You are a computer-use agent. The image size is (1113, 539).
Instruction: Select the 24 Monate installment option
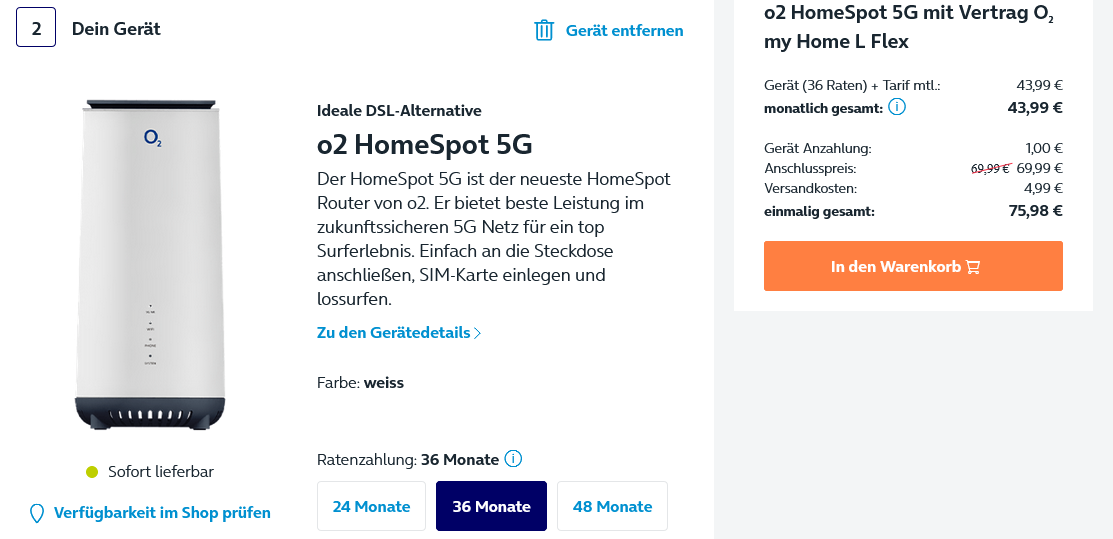[371, 506]
